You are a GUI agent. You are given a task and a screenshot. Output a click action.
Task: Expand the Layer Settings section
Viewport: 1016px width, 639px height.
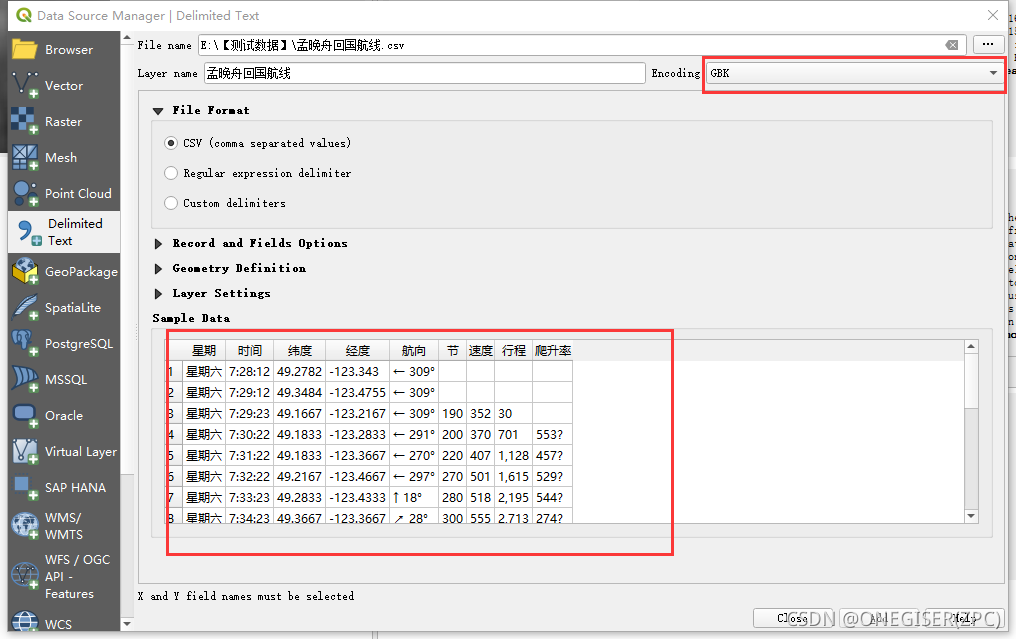(x=158, y=294)
